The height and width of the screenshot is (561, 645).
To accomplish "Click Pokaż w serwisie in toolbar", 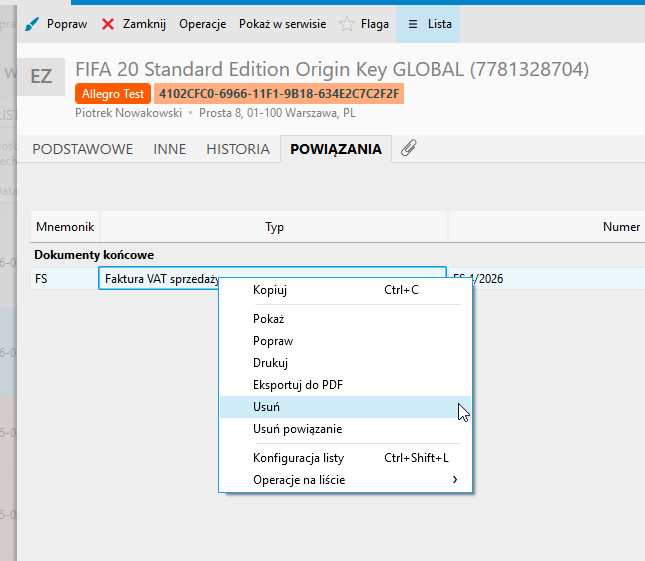I will [x=282, y=24].
